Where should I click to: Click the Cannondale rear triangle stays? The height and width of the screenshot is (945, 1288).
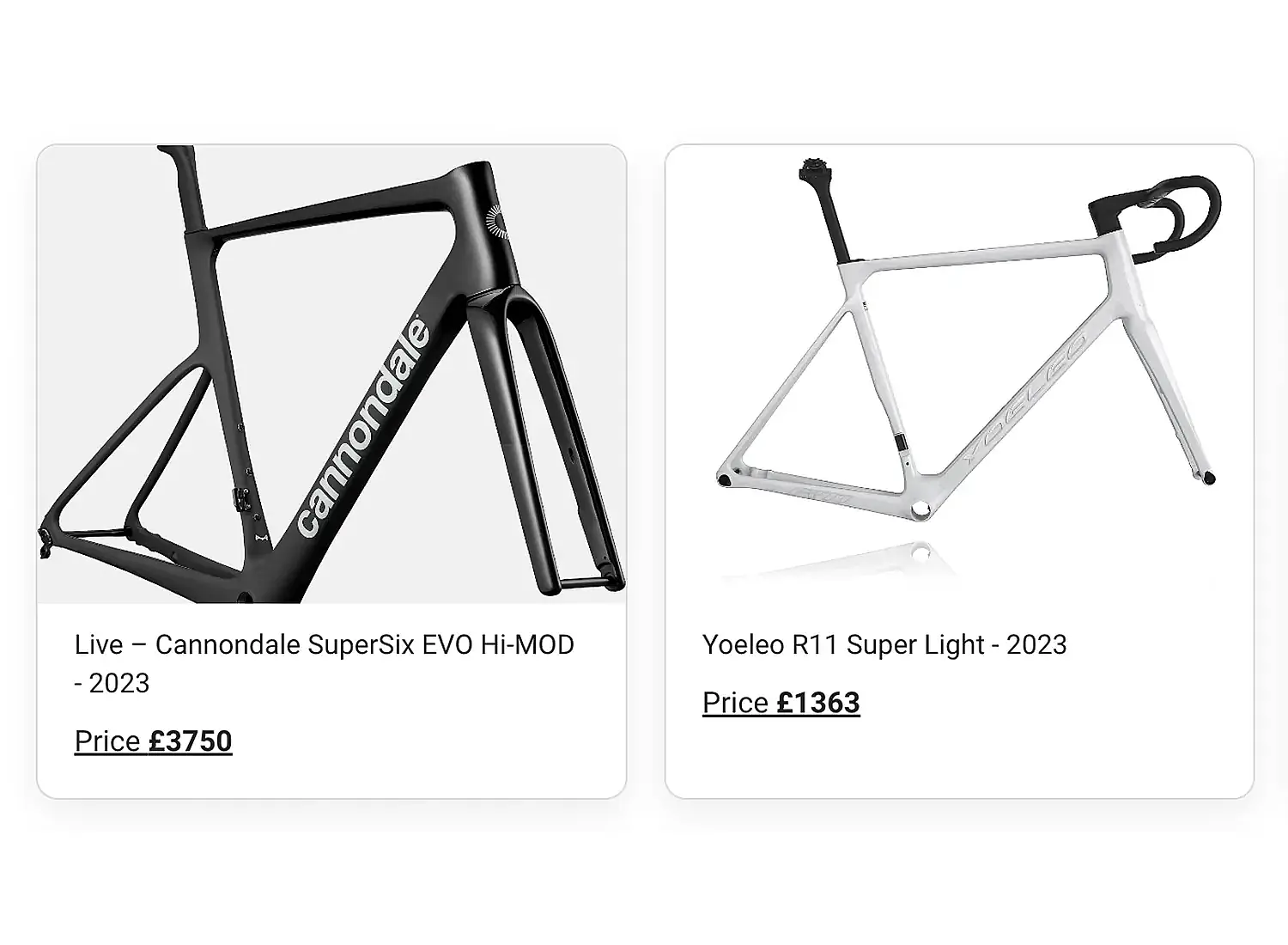pyautogui.click(x=129, y=481)
